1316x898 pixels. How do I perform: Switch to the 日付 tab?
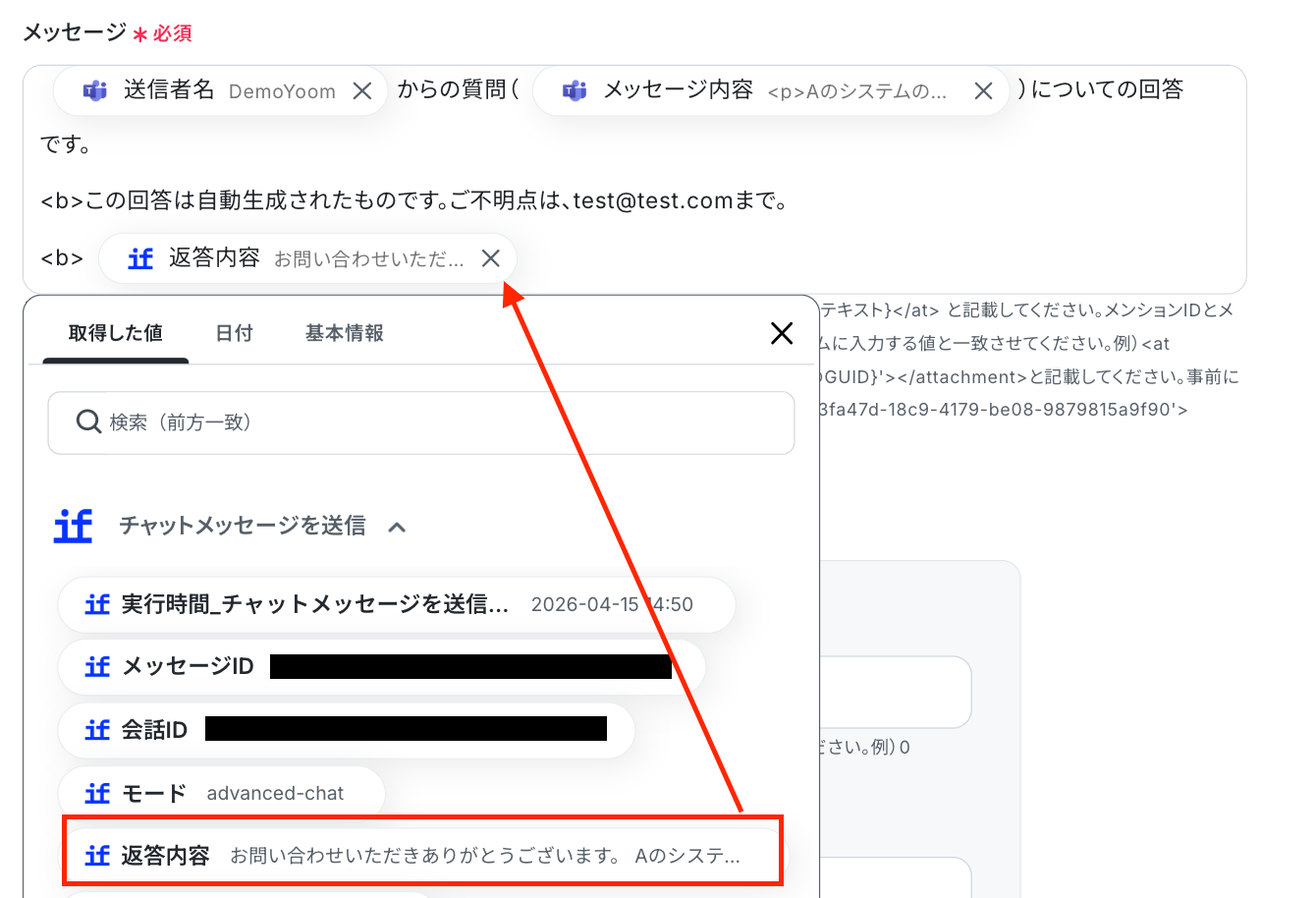(x=235, y=333)
